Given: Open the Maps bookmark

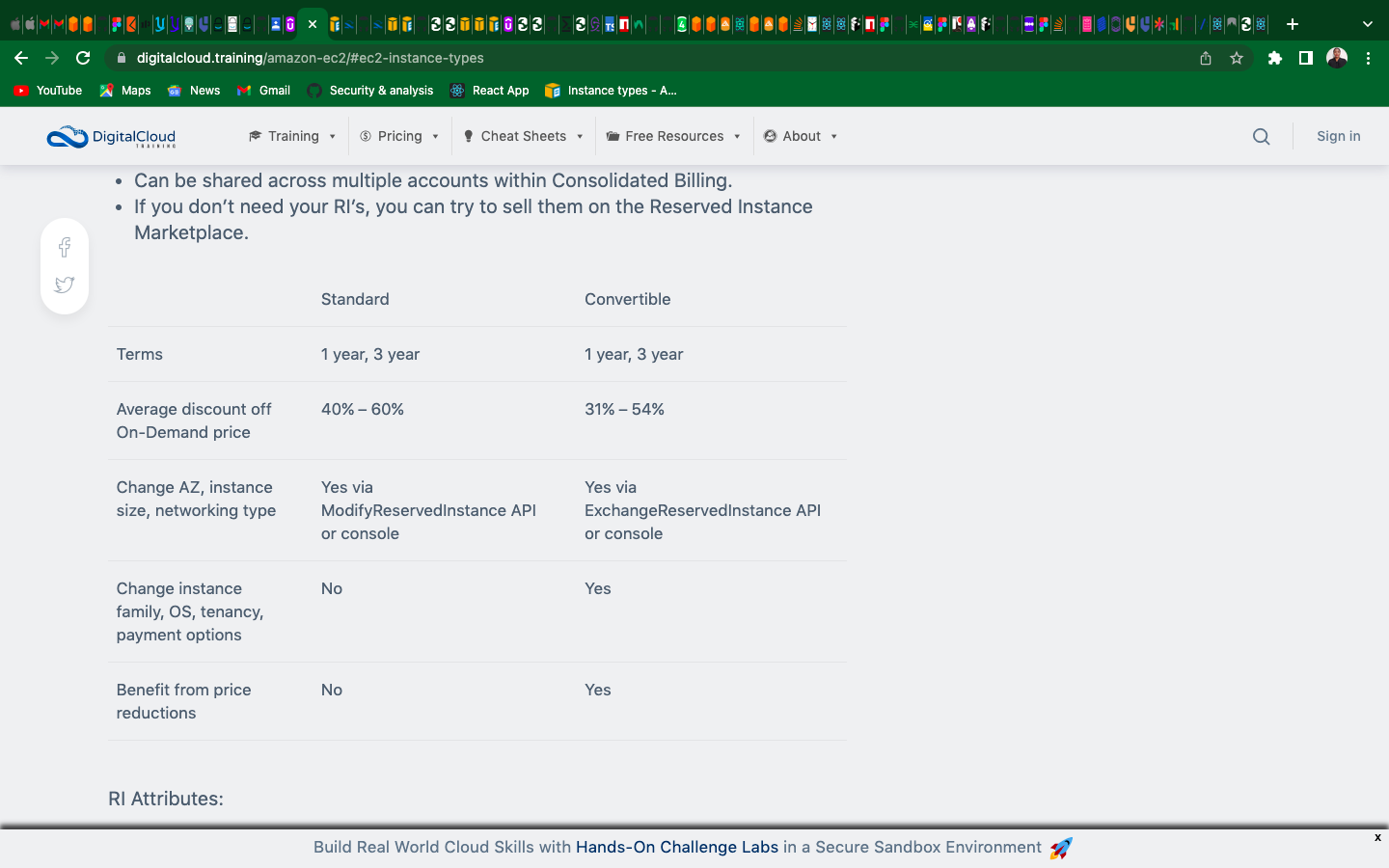Looking at the screenshot, I should [125, 91].
